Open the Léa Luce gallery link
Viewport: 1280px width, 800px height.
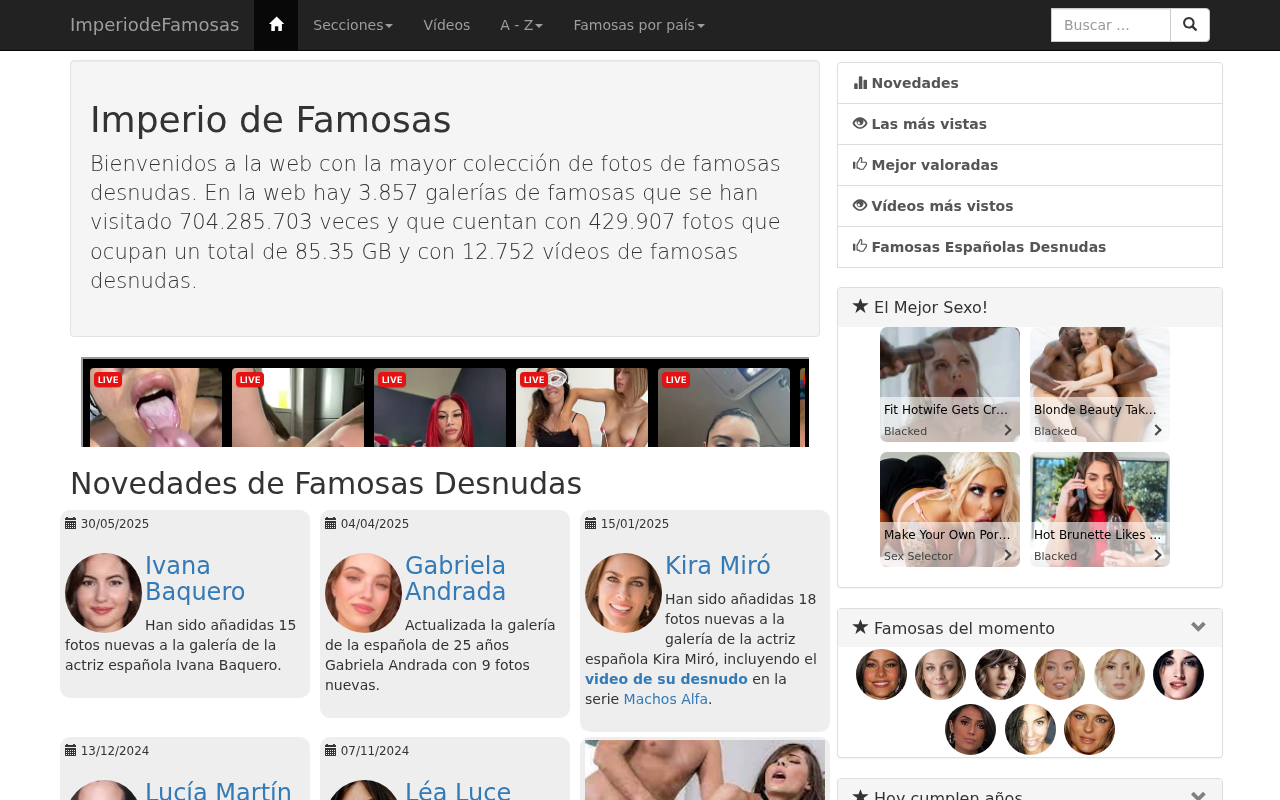pyautogui.click(x=458, y=792)
